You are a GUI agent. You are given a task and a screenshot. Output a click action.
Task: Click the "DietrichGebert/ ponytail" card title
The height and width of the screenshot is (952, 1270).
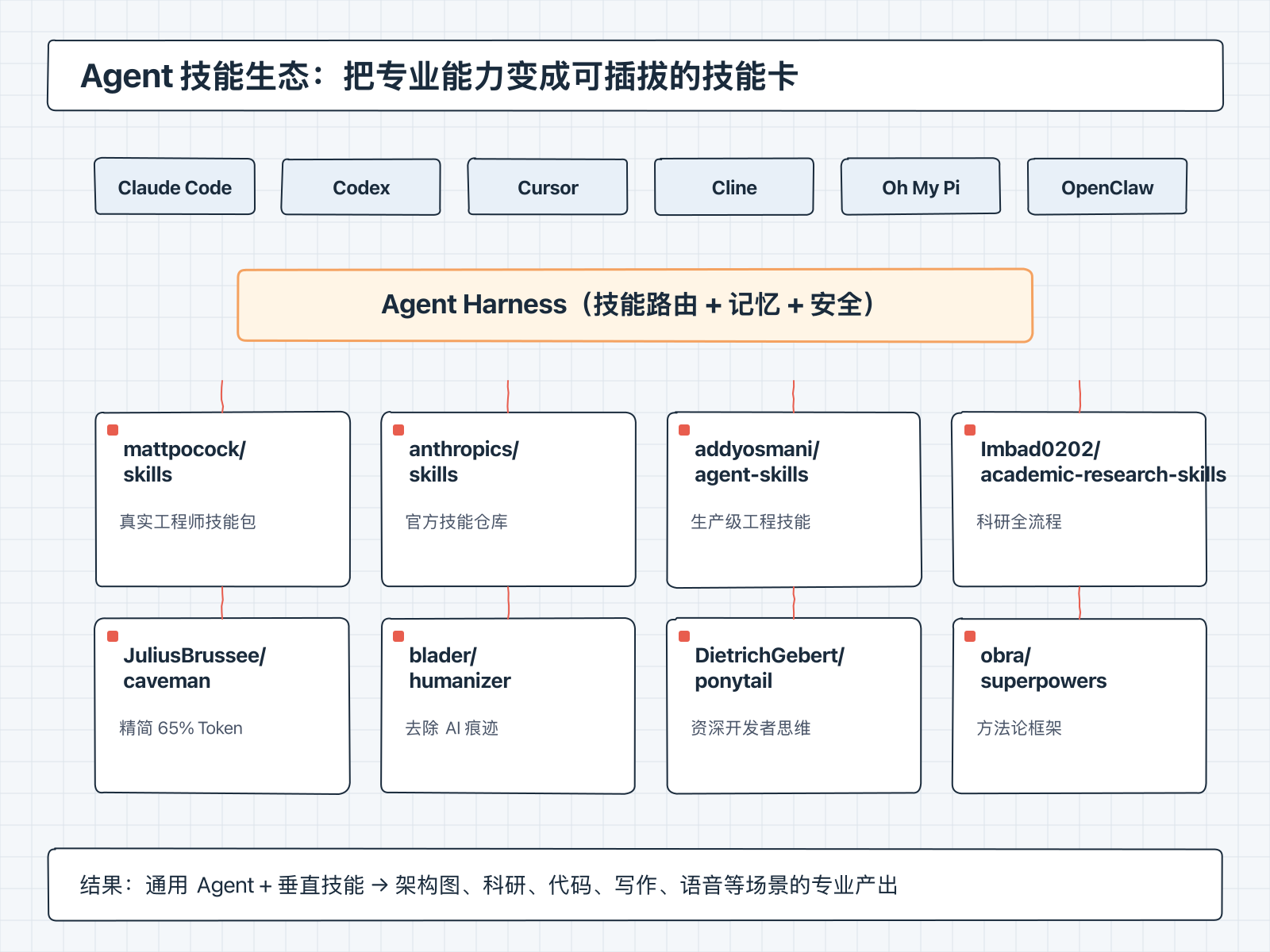coord(769,668)
